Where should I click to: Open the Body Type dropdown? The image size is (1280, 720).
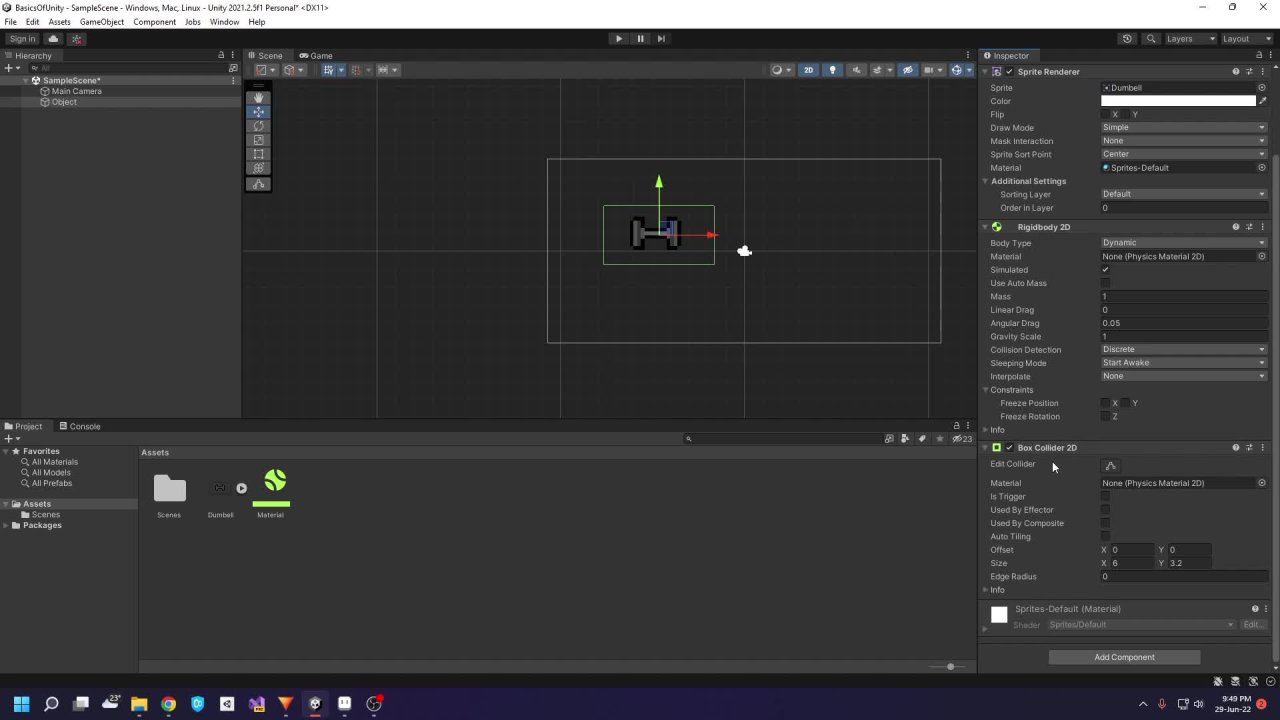coord(1183,243)
